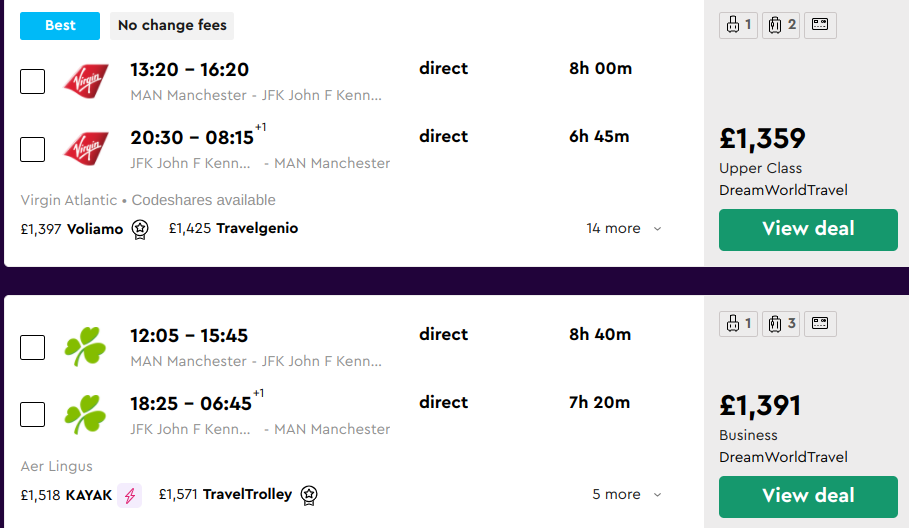Click the No change fees tag
The height and width of the screenshot is (528, 909).
(x=172, y=26)
